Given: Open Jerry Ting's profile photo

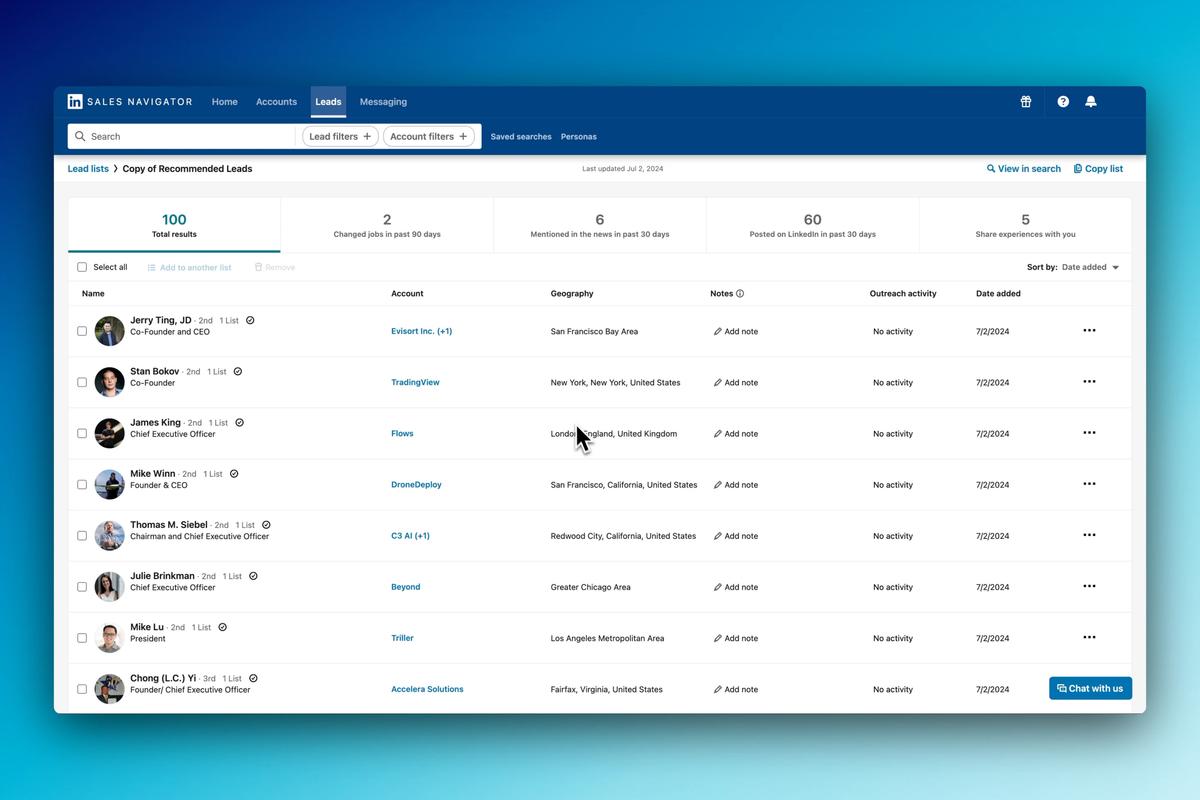Looking at the screenshot, I should (x=109, y=331).
